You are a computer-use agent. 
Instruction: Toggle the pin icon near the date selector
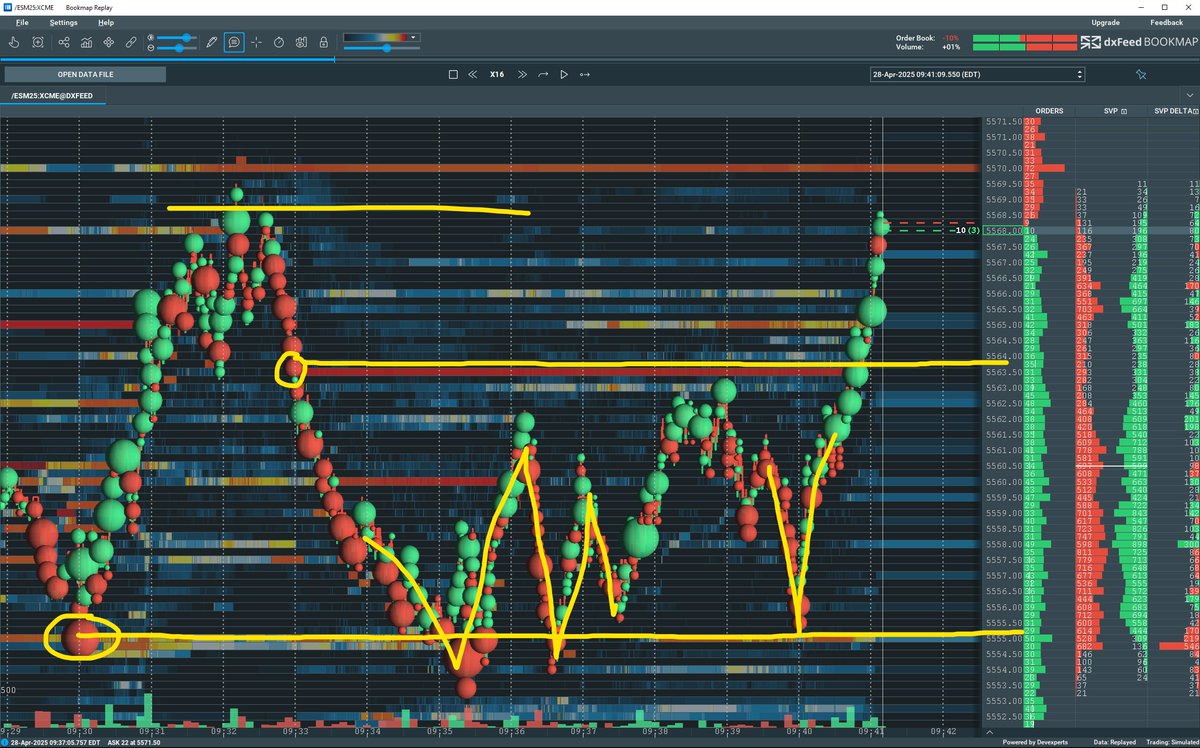pos(1142,74)
